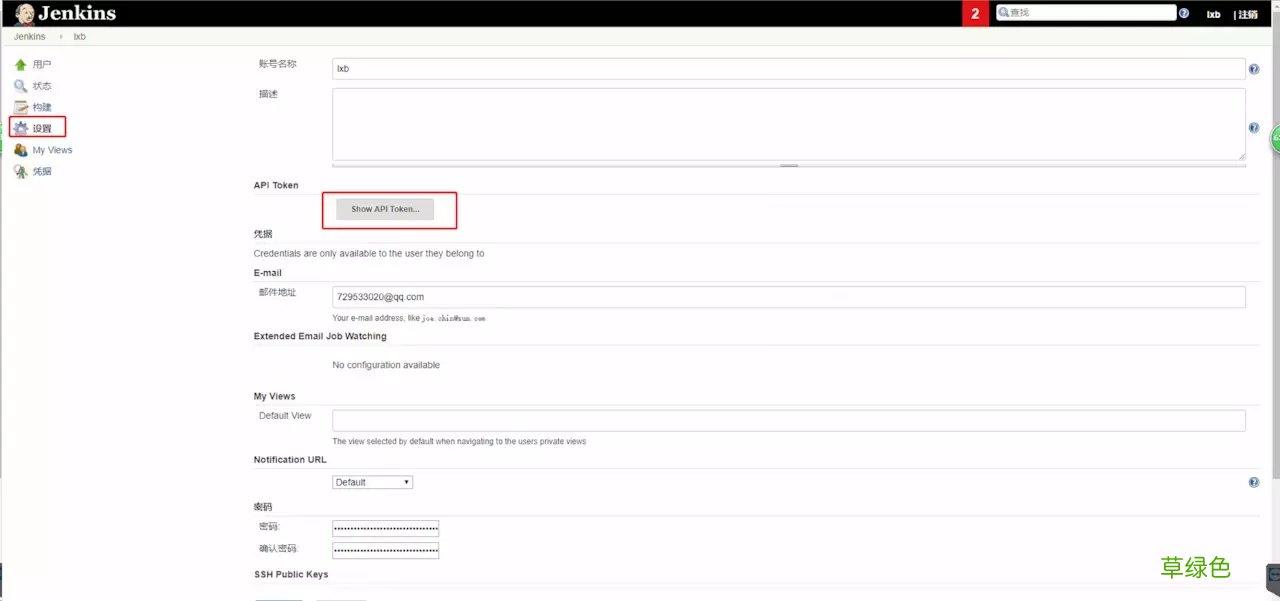
Task: Open the lxb user link in top bar
Action: [1213, 14]
